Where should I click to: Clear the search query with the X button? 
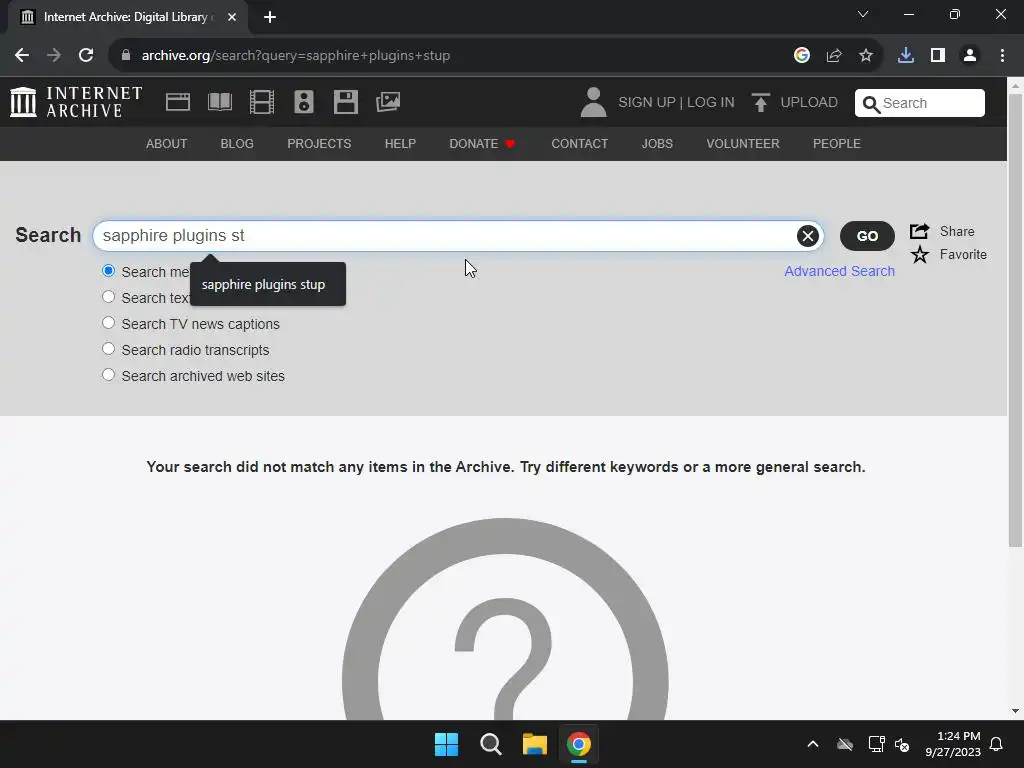tap(808, 236)
